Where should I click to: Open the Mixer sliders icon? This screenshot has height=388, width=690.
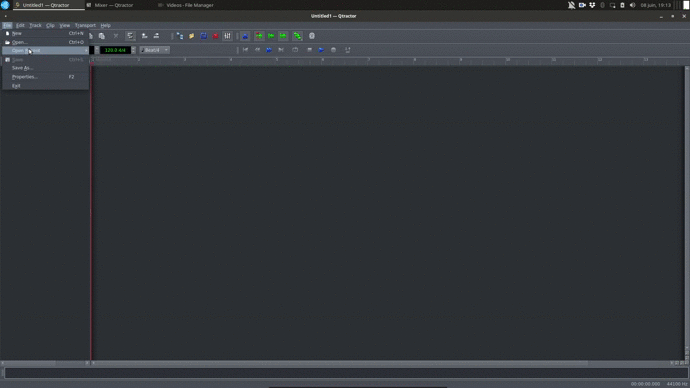point(227,36)
